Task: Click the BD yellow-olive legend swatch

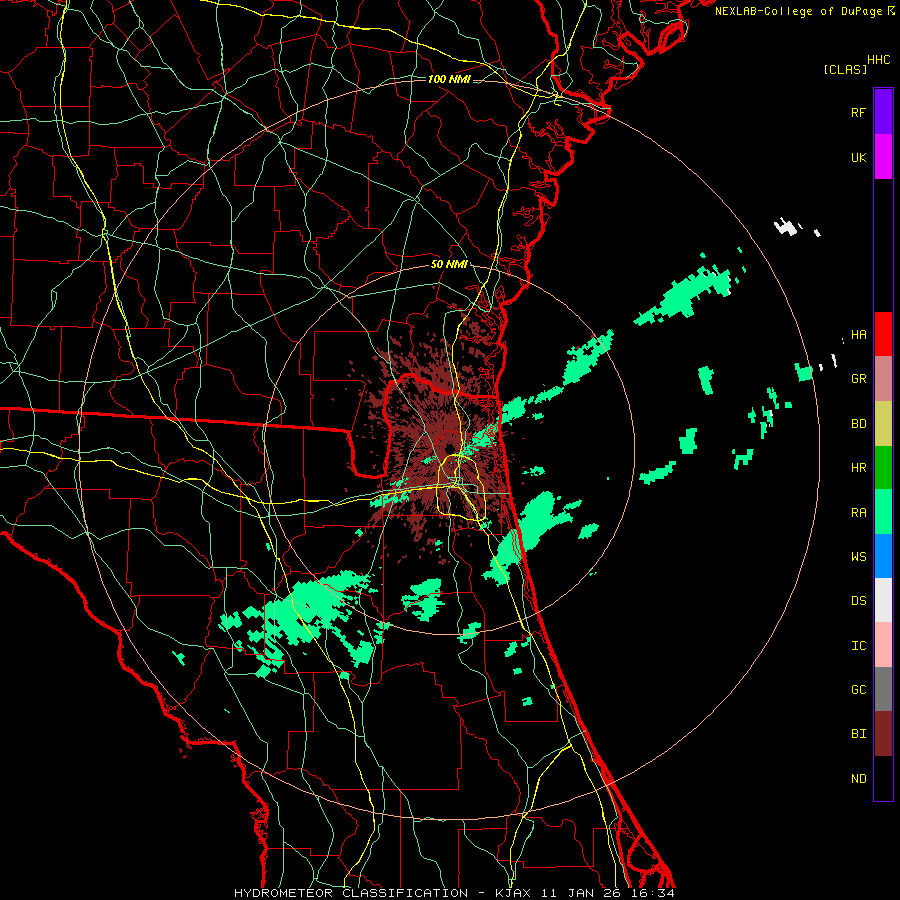Action: coord(883,424)
